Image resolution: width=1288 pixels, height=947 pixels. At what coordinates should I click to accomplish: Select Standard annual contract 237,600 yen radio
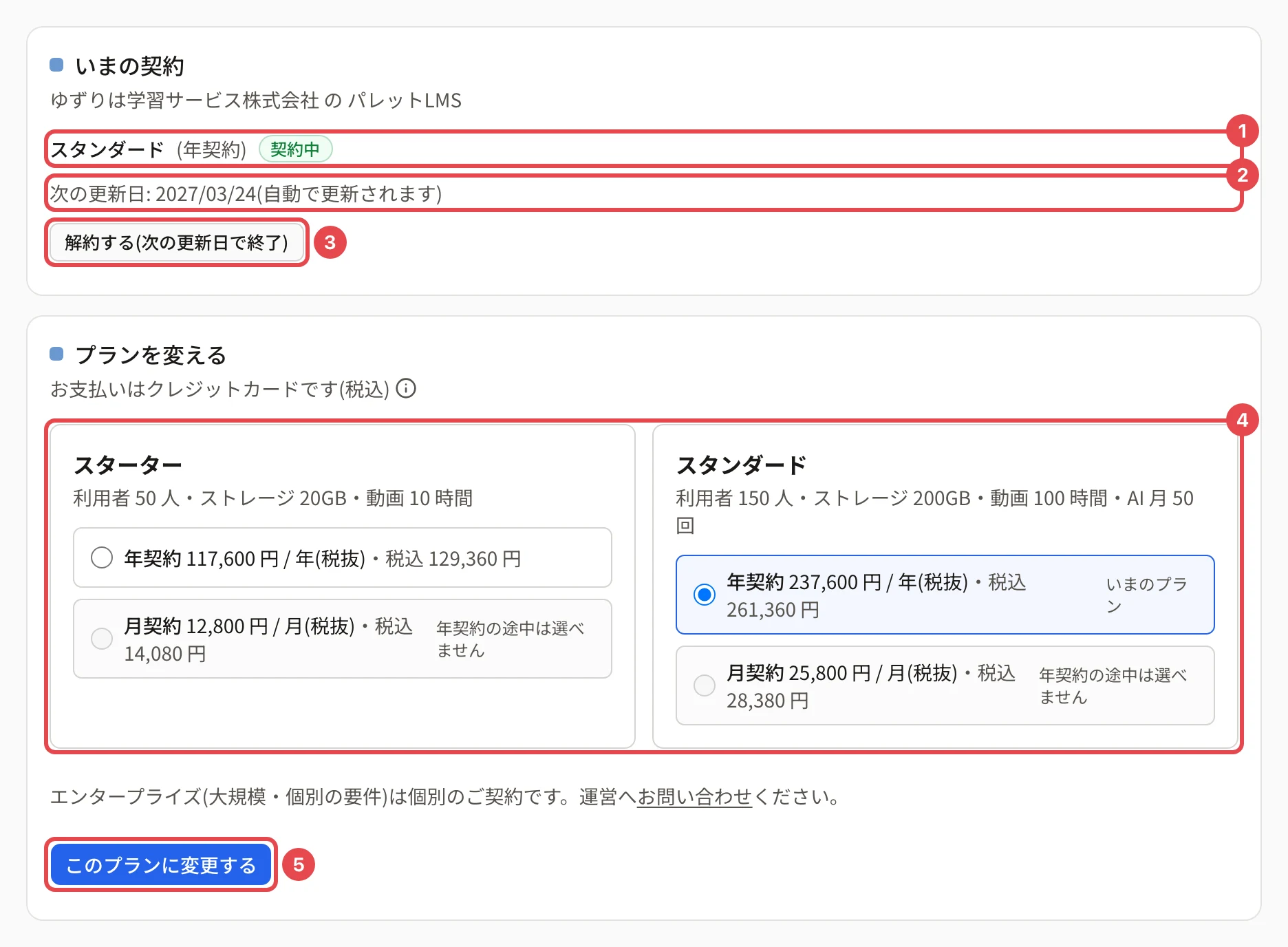coord(705,595)
